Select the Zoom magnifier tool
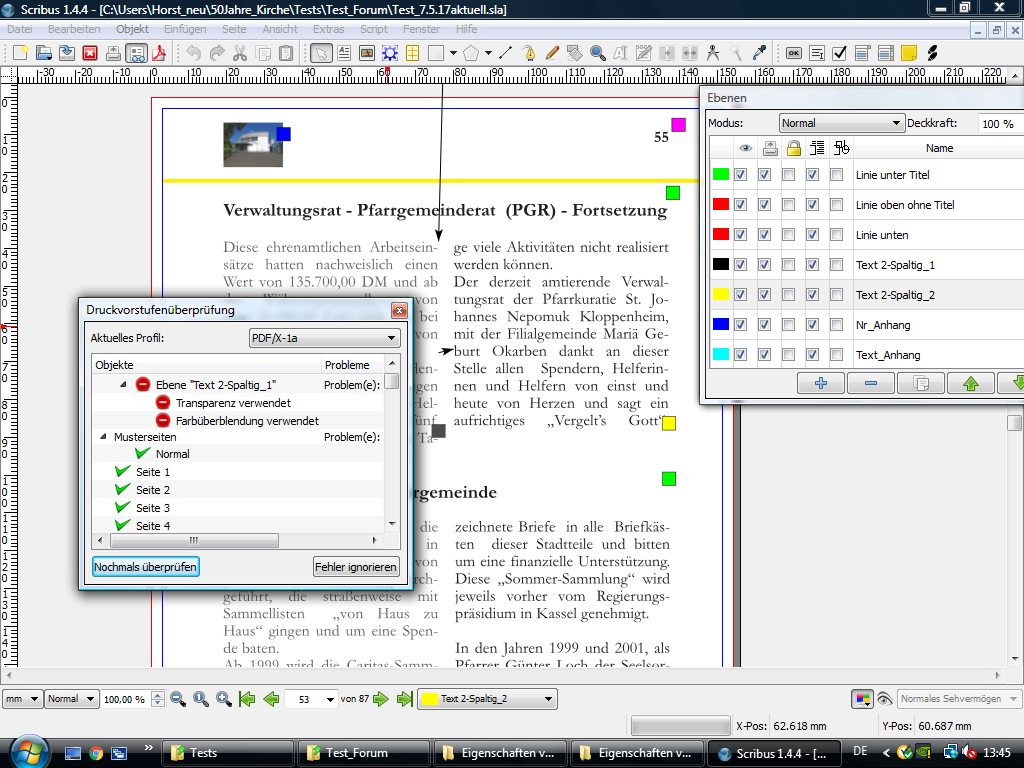The width and height of the screenshot is (1024, 768). (x=598, y=53)
